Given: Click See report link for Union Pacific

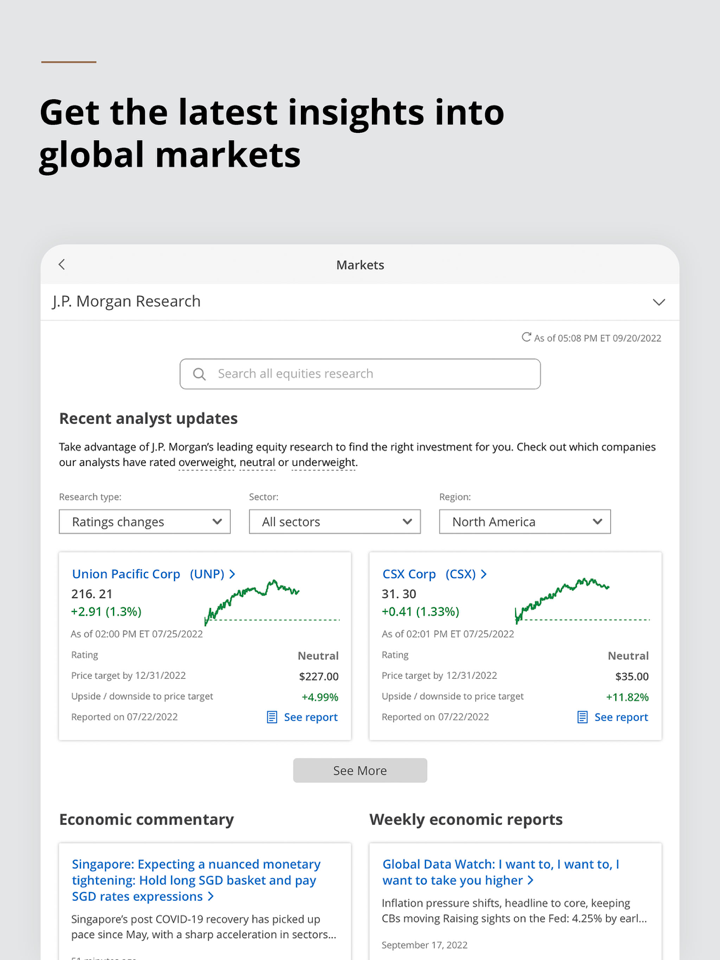Looking at the screenshot, I should (310, 717).
